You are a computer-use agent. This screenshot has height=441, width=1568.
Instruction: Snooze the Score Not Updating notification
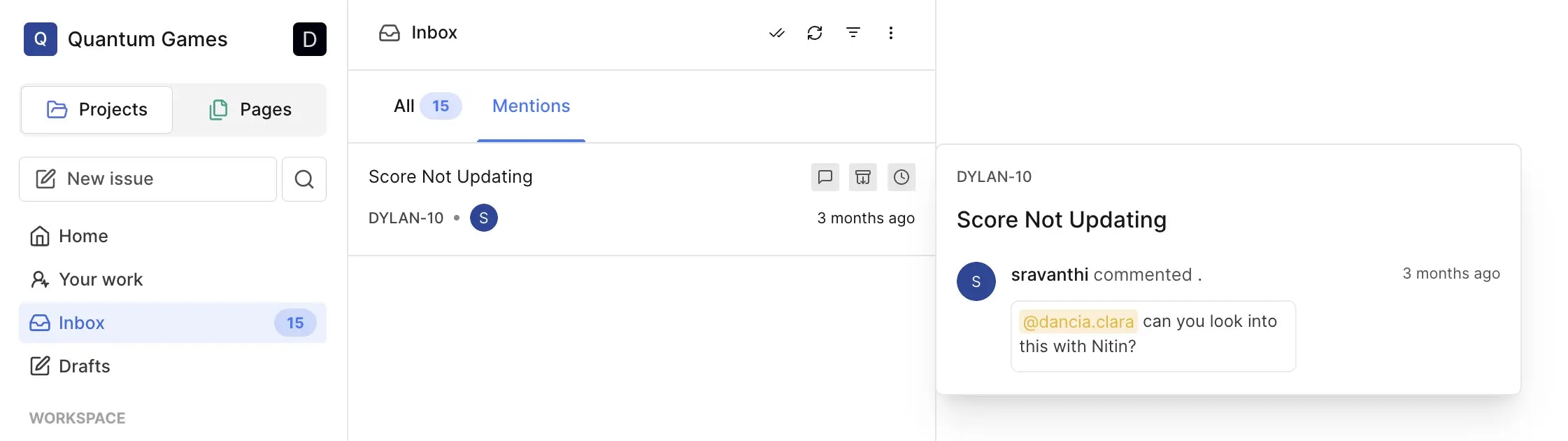(901, 177)
